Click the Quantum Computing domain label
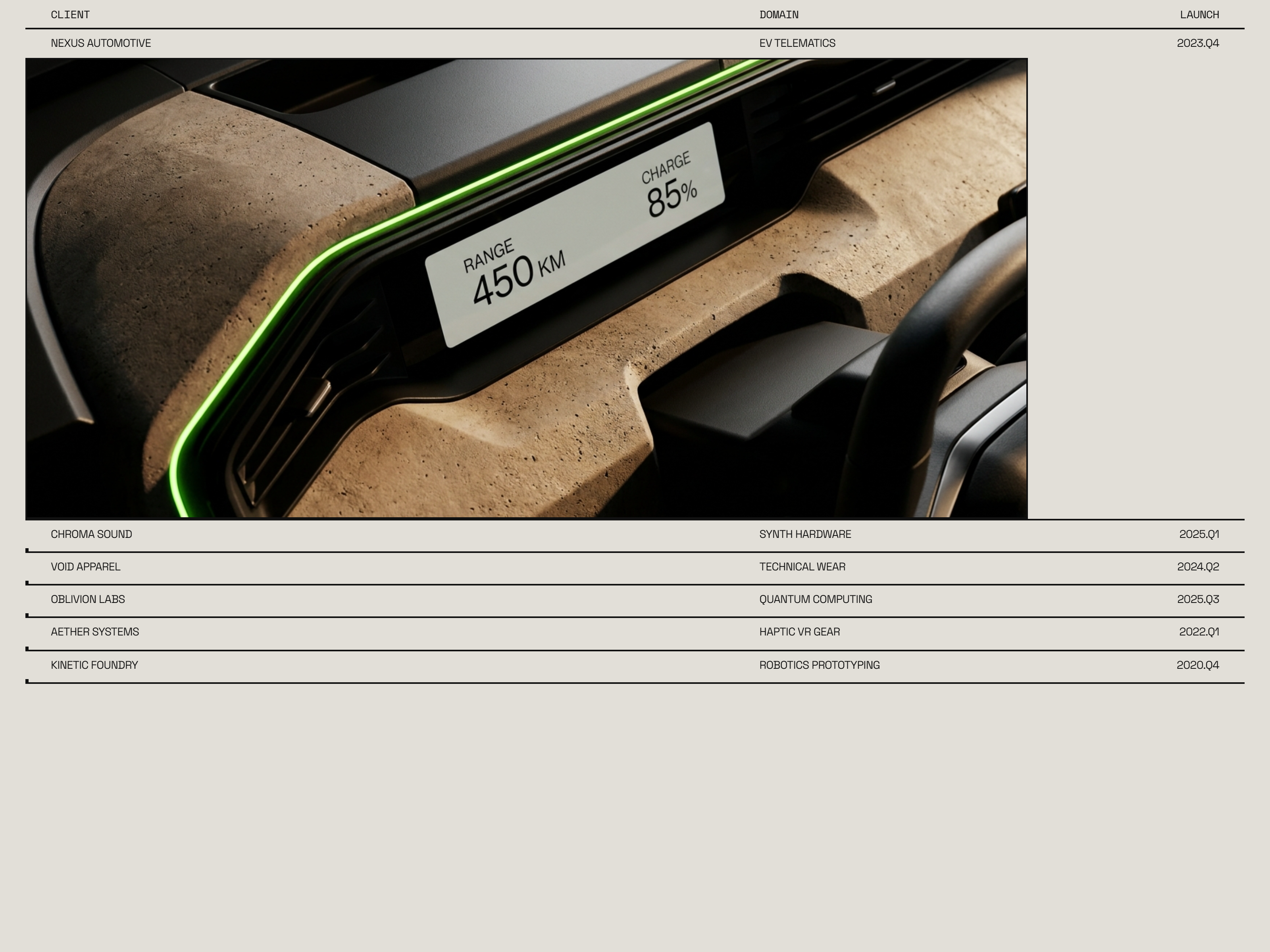The height and width of the screenshot is (952, 1270). tap(815, 600)
